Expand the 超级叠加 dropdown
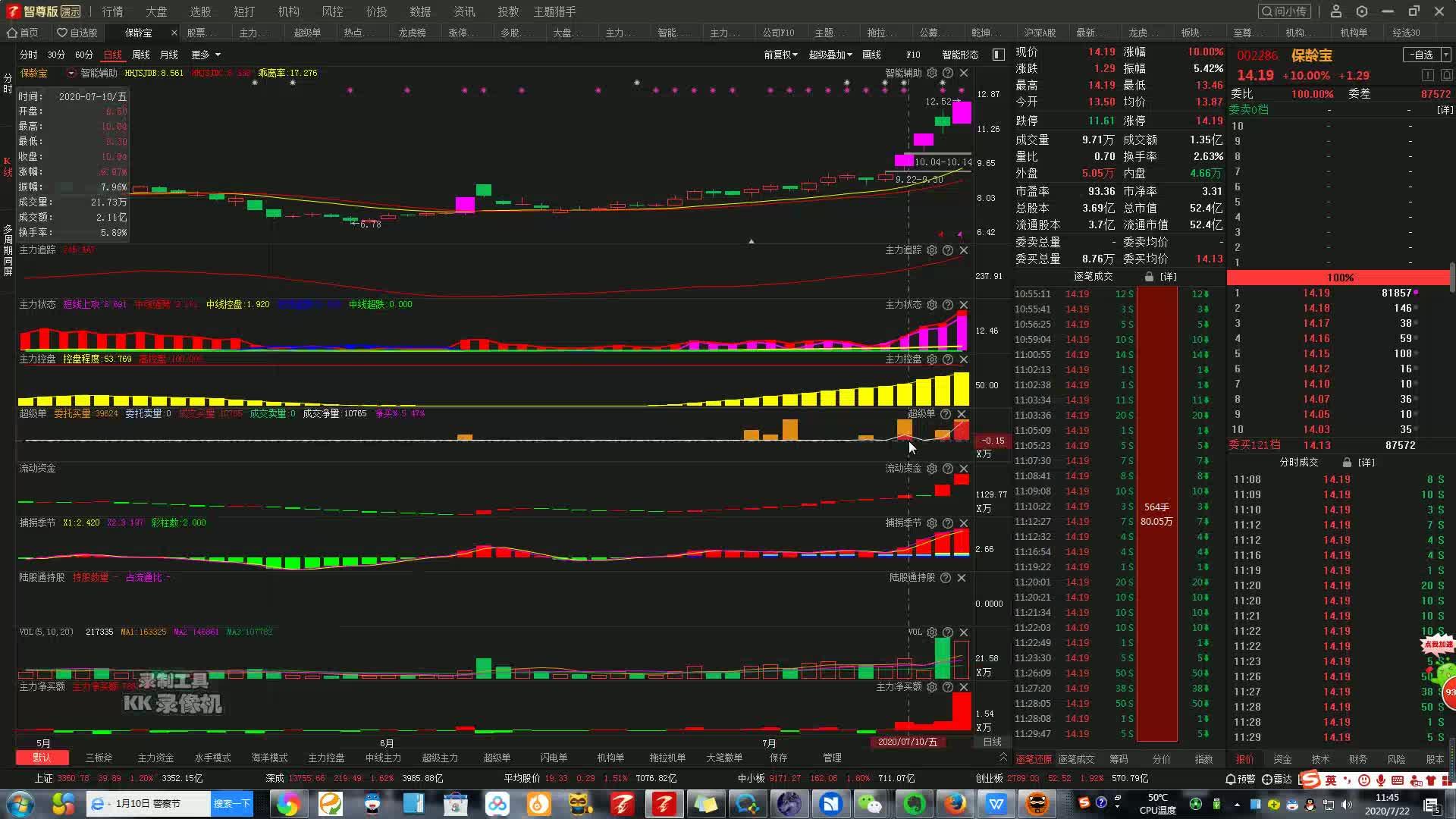The image size is (1456, 819). (830, 55)
